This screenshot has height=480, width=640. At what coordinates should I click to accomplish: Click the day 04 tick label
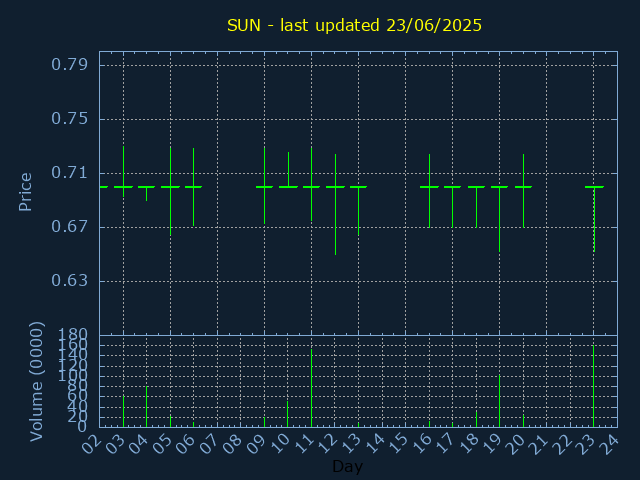point(139,444)
